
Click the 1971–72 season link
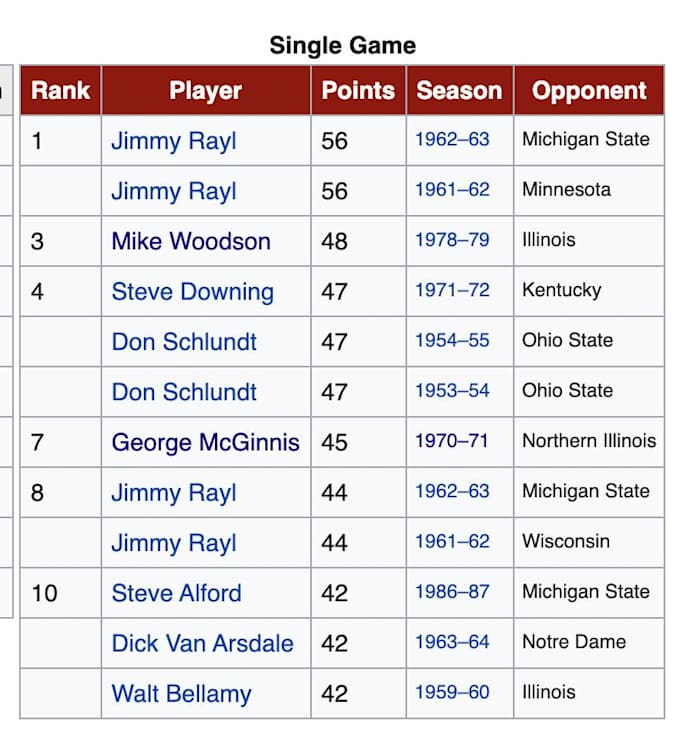pyautogui.click(x=452, y=290)
